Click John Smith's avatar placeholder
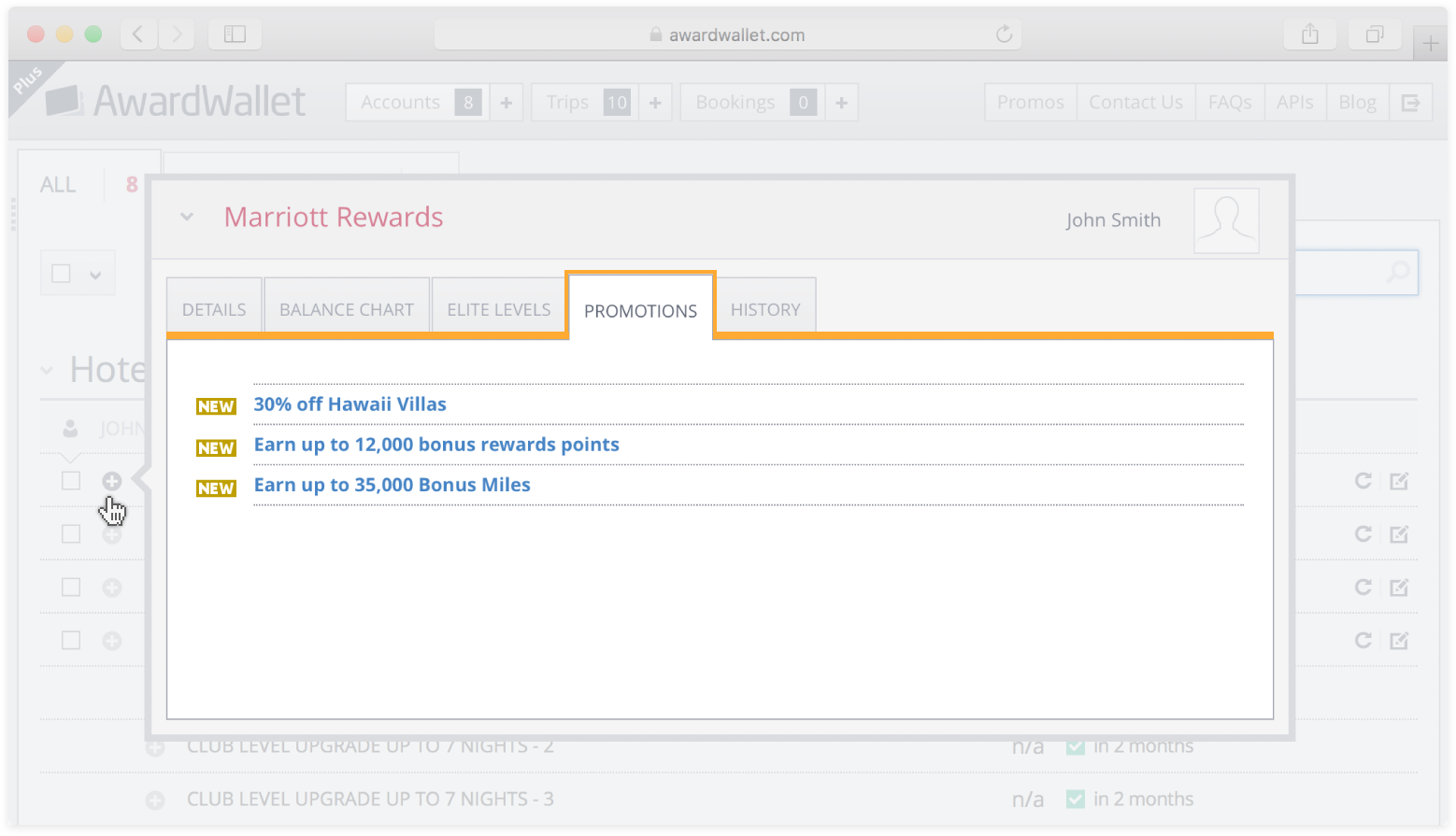The image size is (1456, 836). point(1226,220)
